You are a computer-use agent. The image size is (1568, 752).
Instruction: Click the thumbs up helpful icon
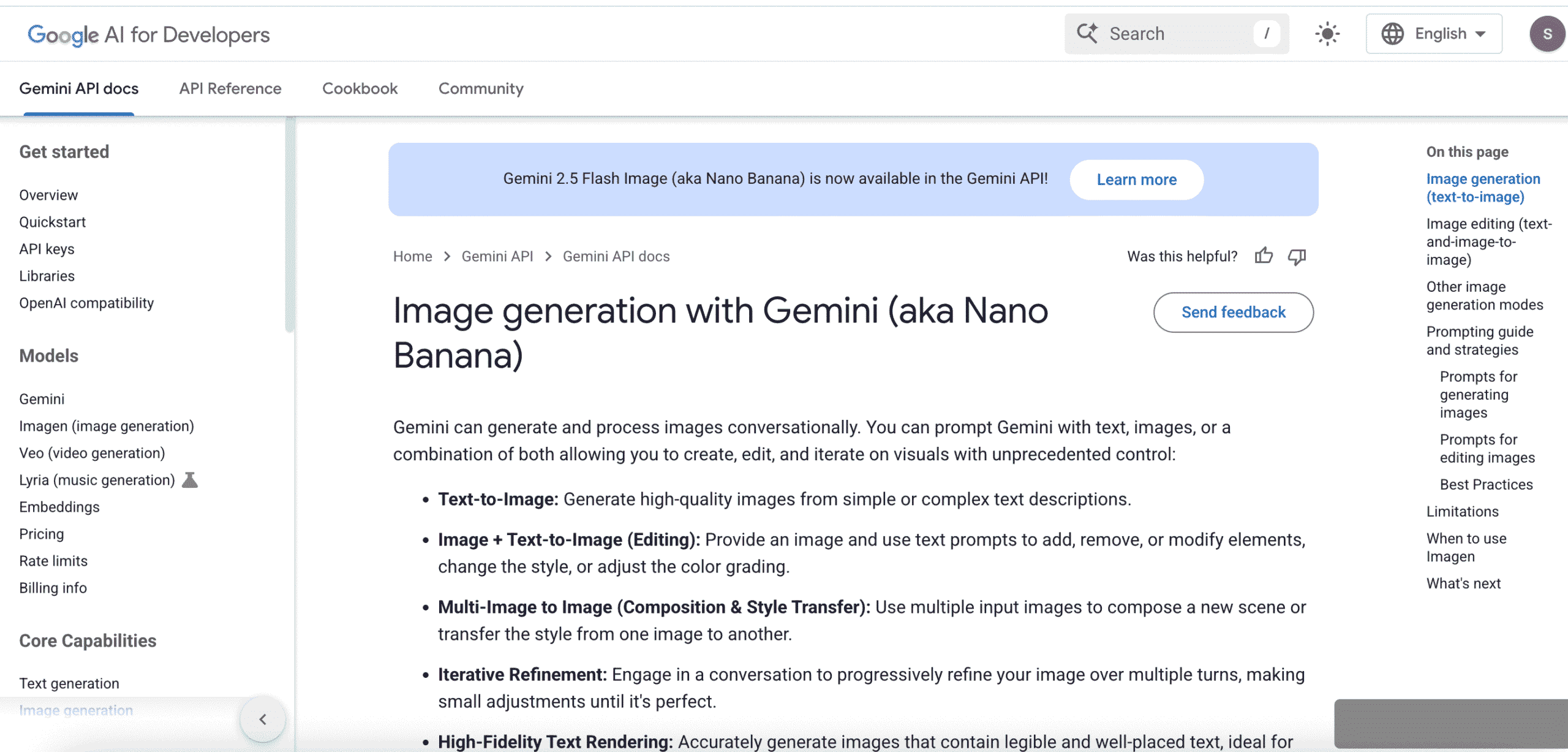[1264, 256]
